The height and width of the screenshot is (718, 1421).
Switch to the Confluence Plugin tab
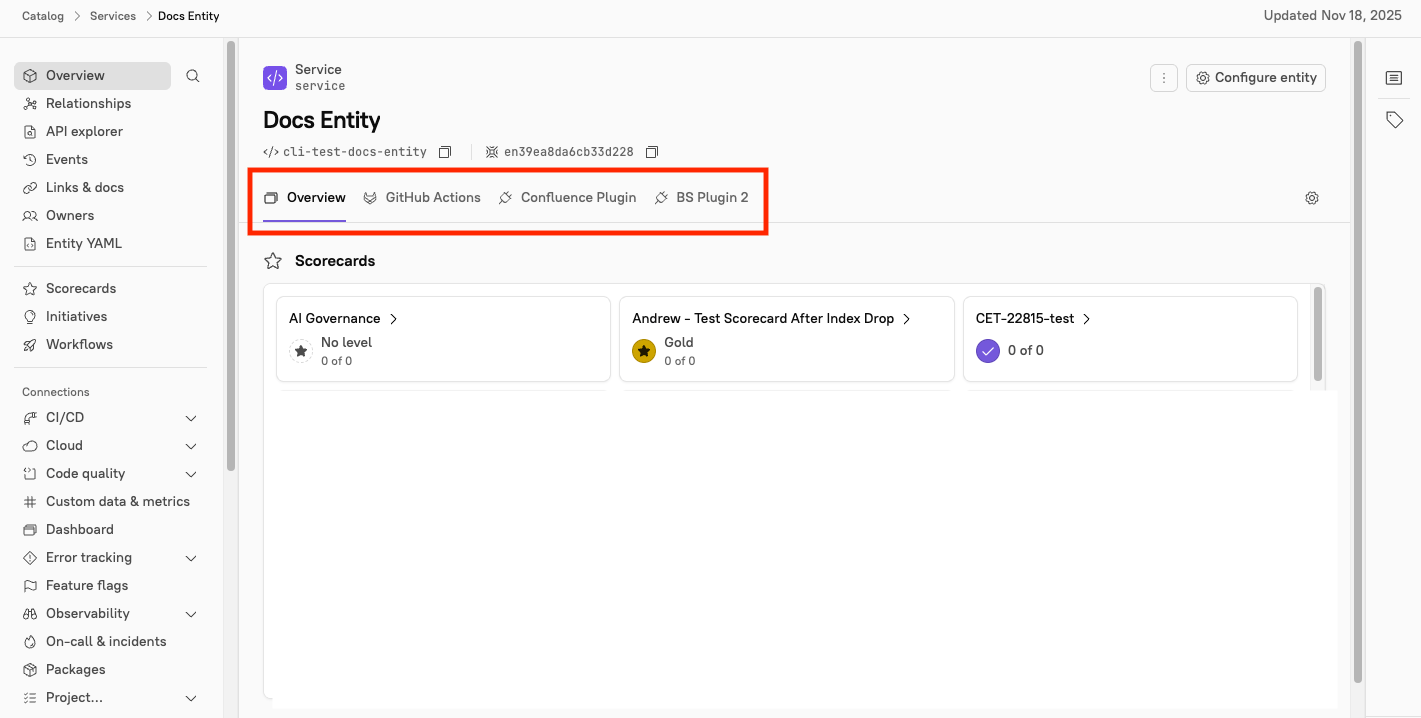pyautogui.click(x=567, y=198)
